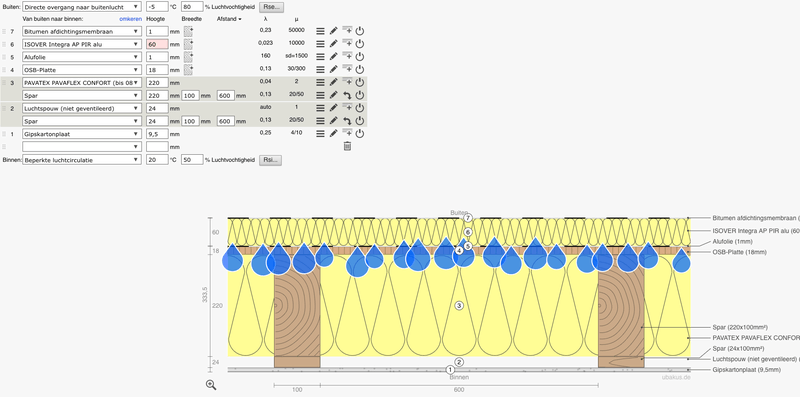This screenshot has height=397, width=800.
Task: Open hamburger menu for Luchtspouw layer
Action: point(320,108)
